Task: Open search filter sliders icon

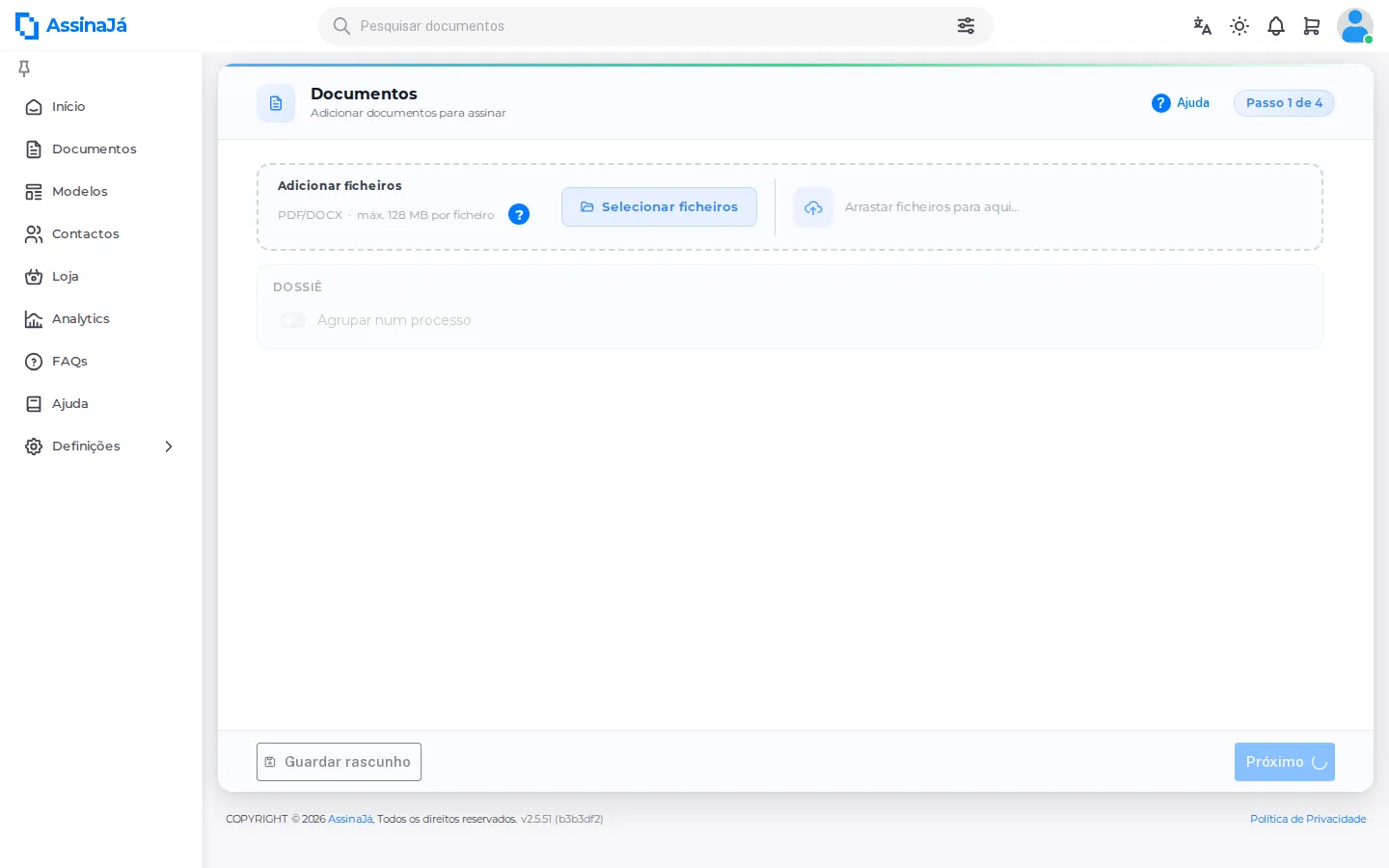Action: [966, 26]
